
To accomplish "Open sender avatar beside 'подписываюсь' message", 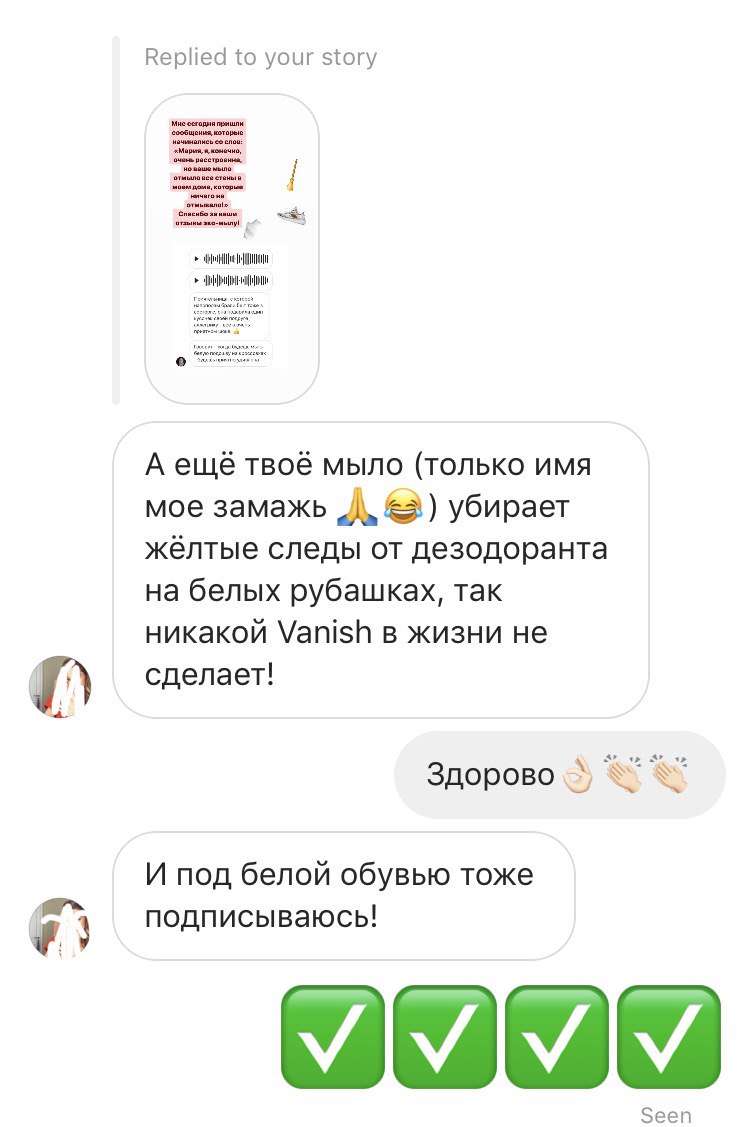I will [x=60, y=928].
